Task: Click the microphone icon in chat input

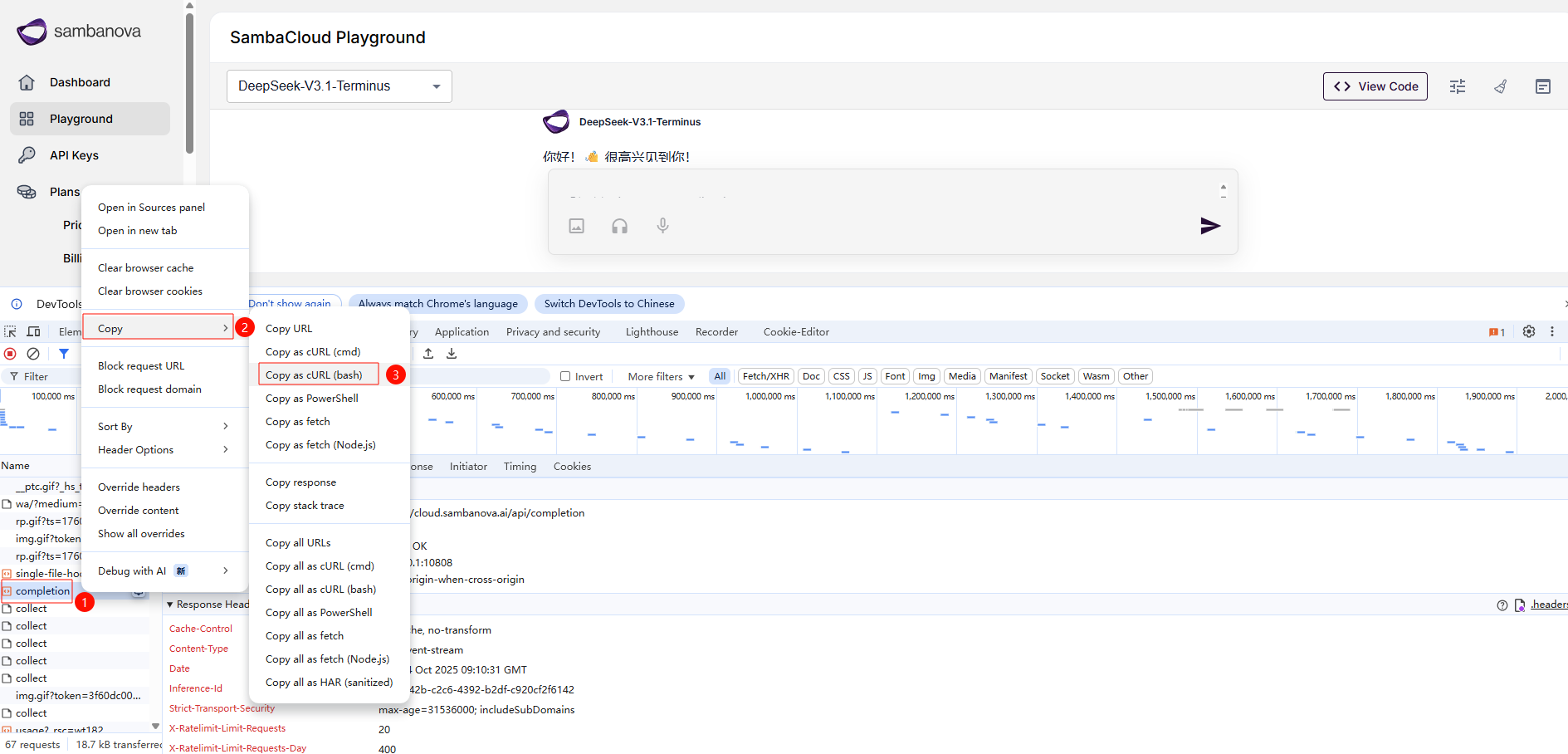Action: 662,226
